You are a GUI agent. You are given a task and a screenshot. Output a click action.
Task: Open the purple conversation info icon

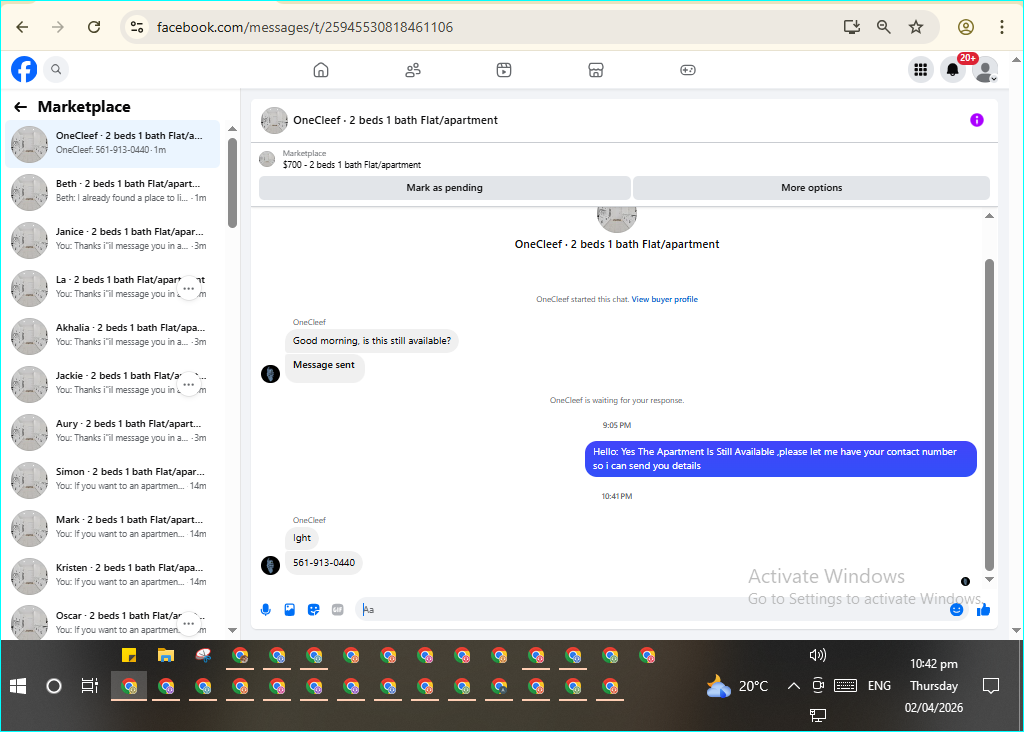(x=976, y=120)
